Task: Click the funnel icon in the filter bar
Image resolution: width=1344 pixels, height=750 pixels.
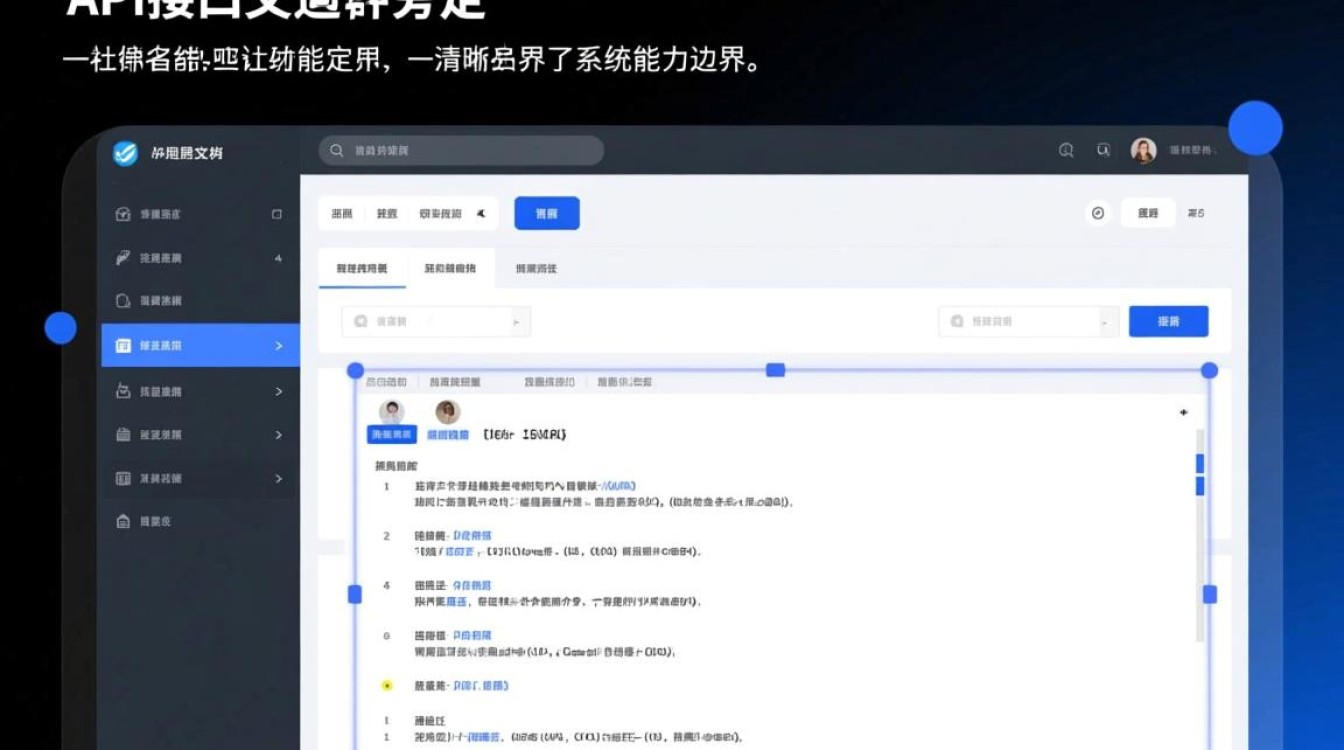Action: point(479,213)
